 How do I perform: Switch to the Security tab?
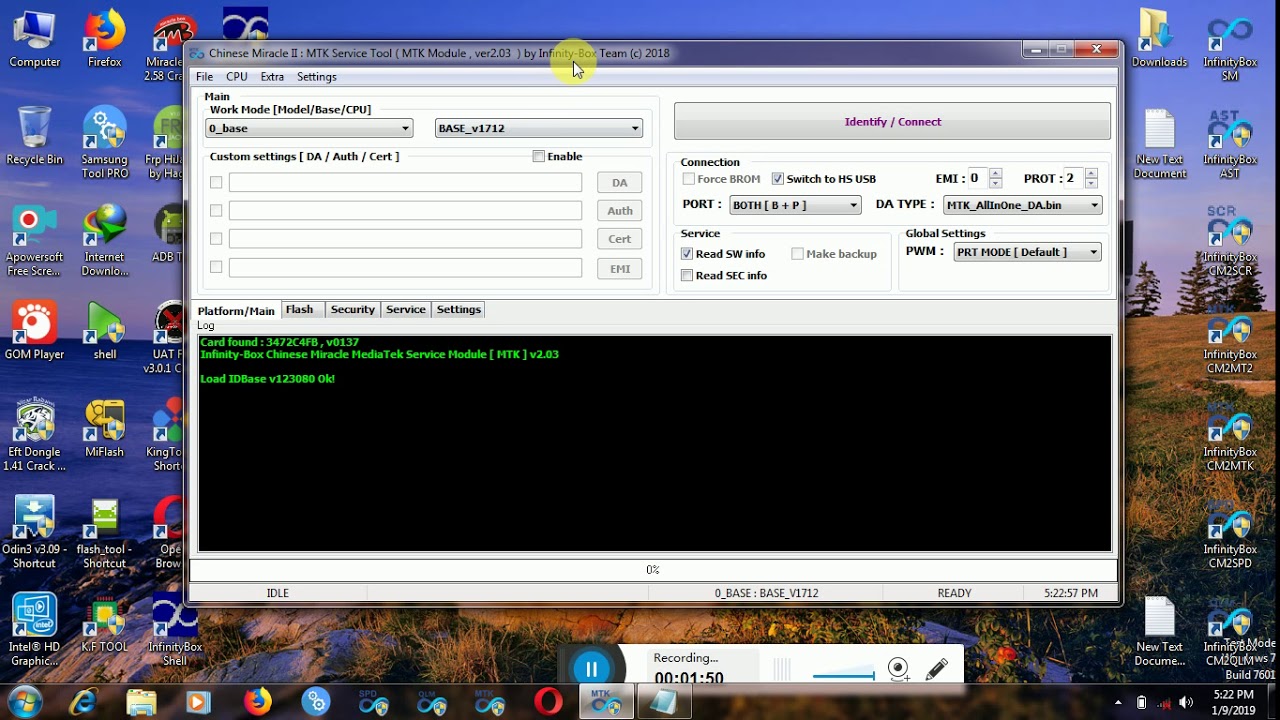pos(353,310)
